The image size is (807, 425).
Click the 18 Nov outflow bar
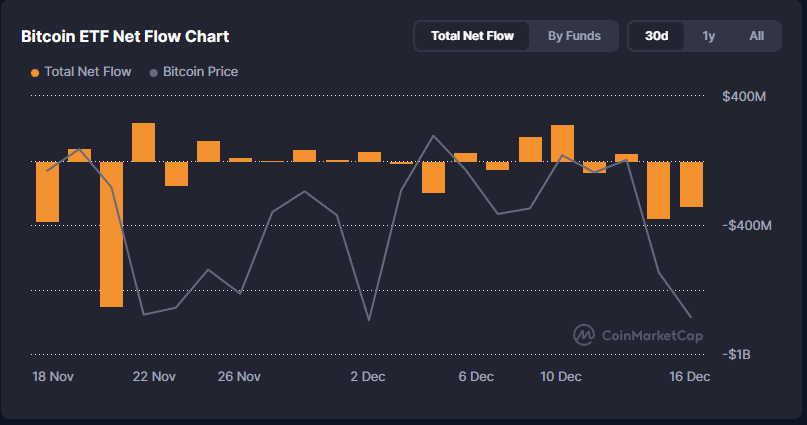coord(47,191)
